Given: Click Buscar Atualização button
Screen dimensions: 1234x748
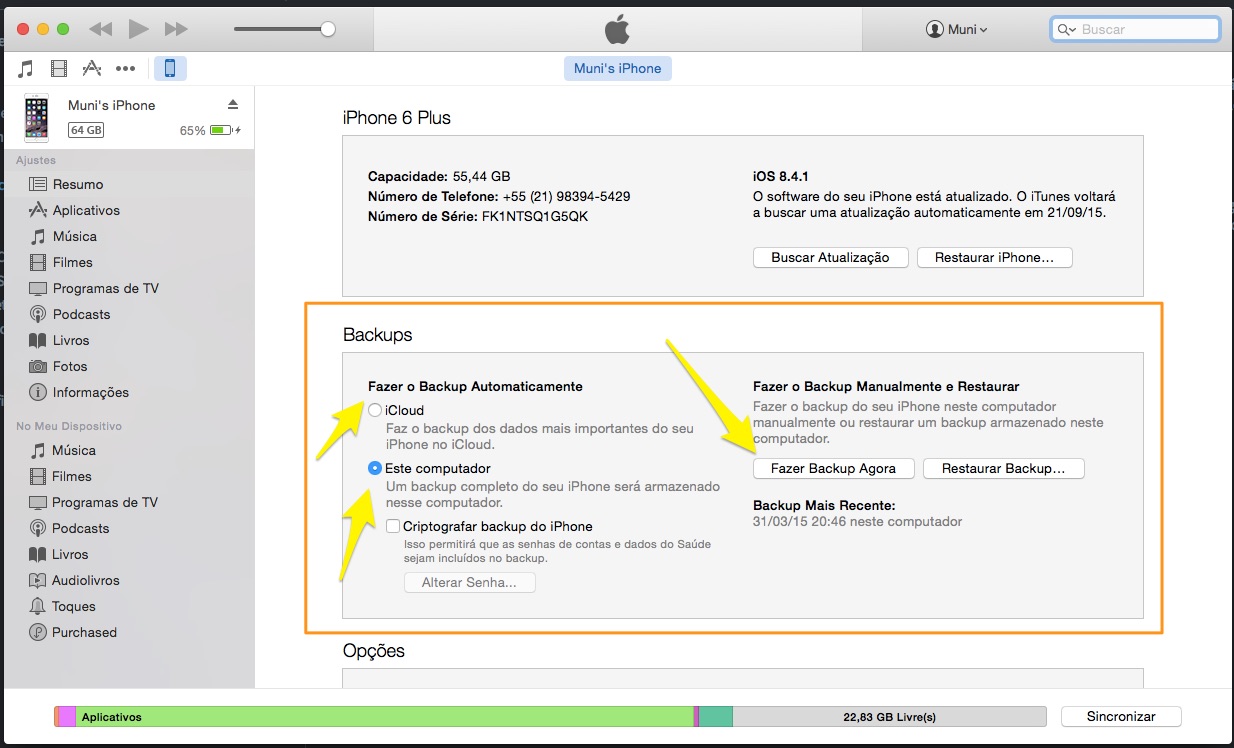Looking at the screenshot, I should pos(830,257).
